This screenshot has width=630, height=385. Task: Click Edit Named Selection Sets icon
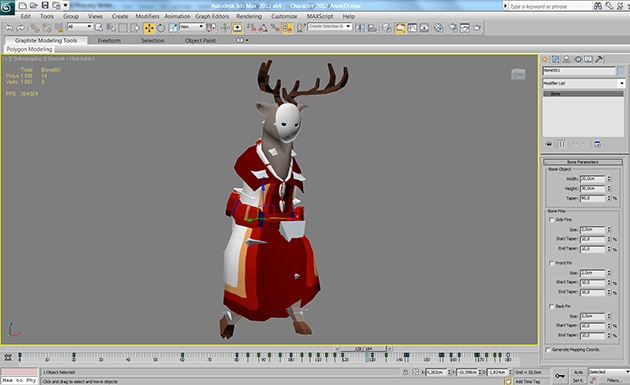(301, 28)
